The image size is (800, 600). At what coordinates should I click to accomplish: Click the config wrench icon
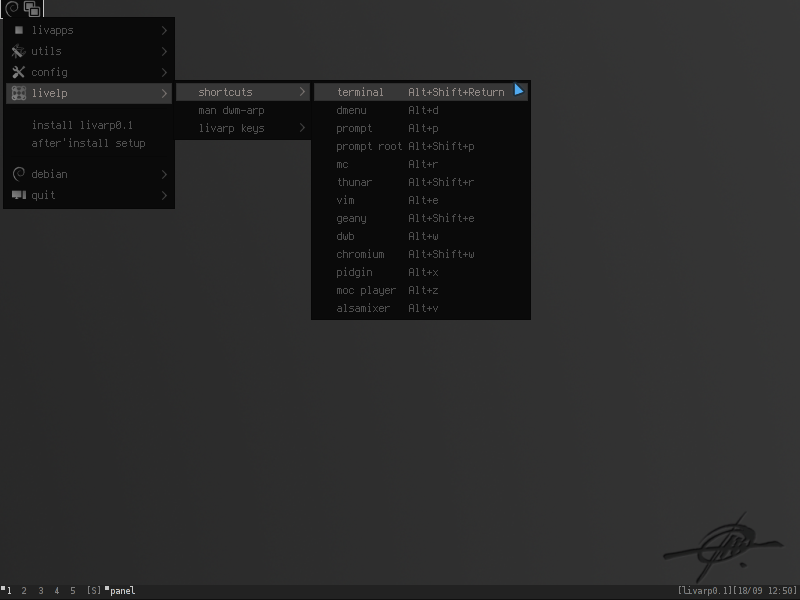click(18, 72)
